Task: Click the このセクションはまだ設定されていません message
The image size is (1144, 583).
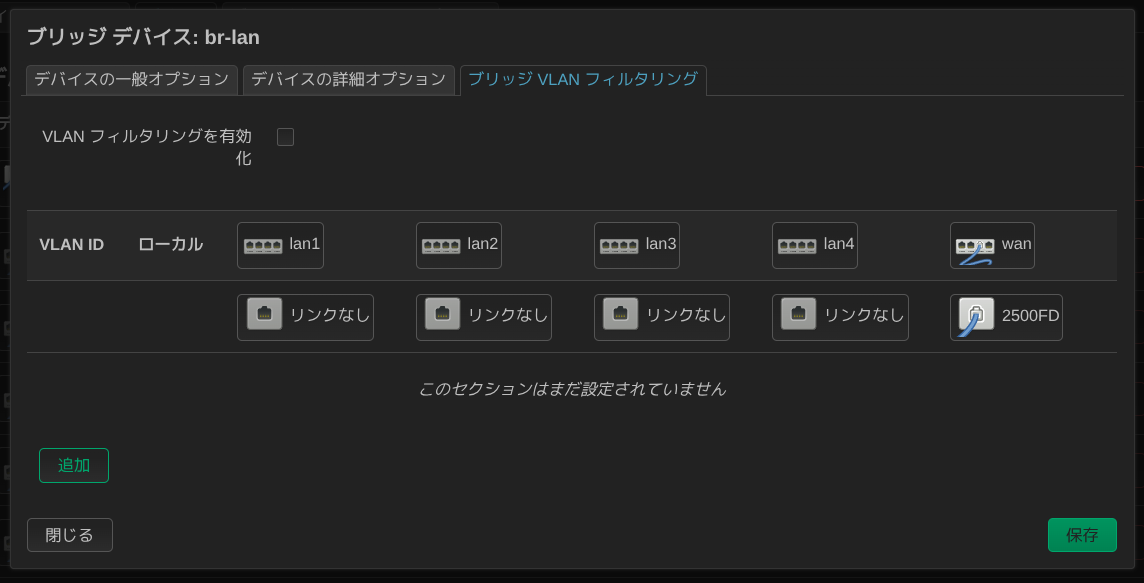Action: click(572, 389)
